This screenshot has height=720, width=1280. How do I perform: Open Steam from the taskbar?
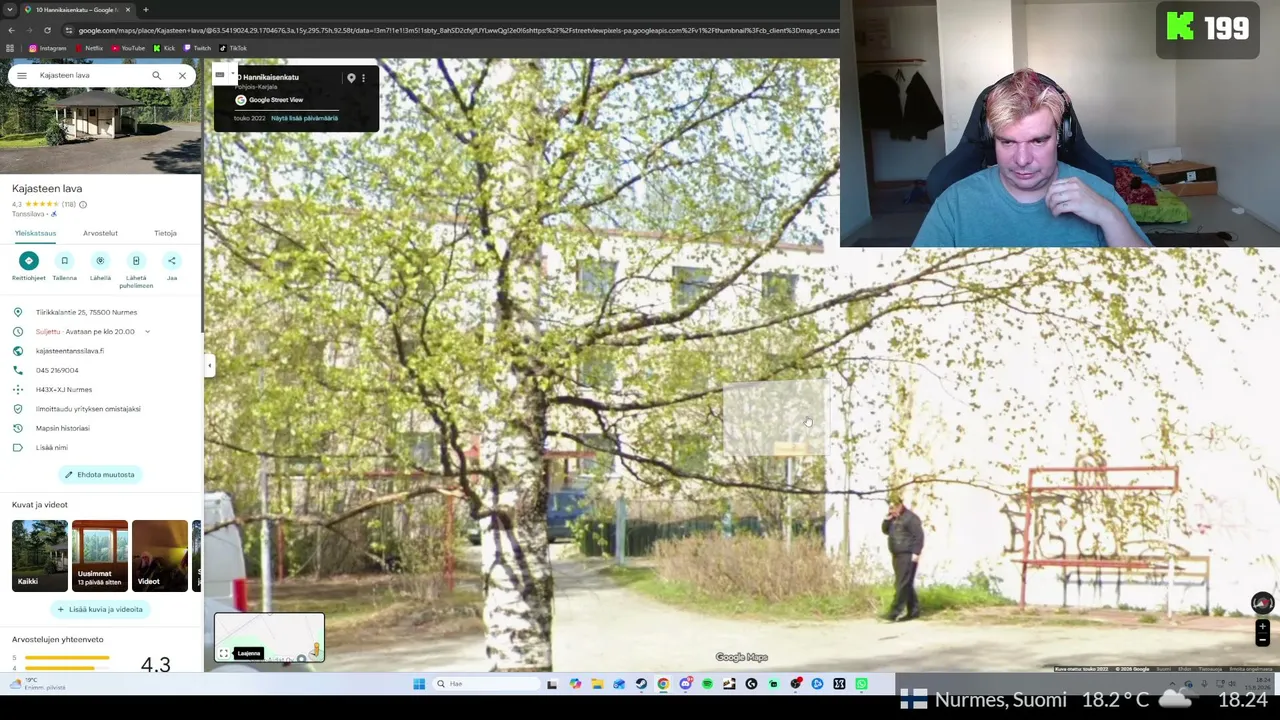(641, 684)
